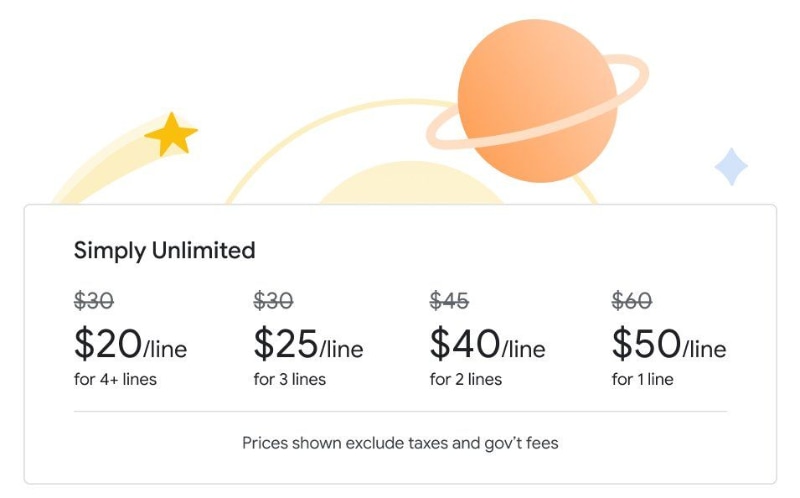Image resolution: width=800 pixels, height=498 pixels.
Task: Click the light blue sparkle icon
Action: [x=731, y=167]
